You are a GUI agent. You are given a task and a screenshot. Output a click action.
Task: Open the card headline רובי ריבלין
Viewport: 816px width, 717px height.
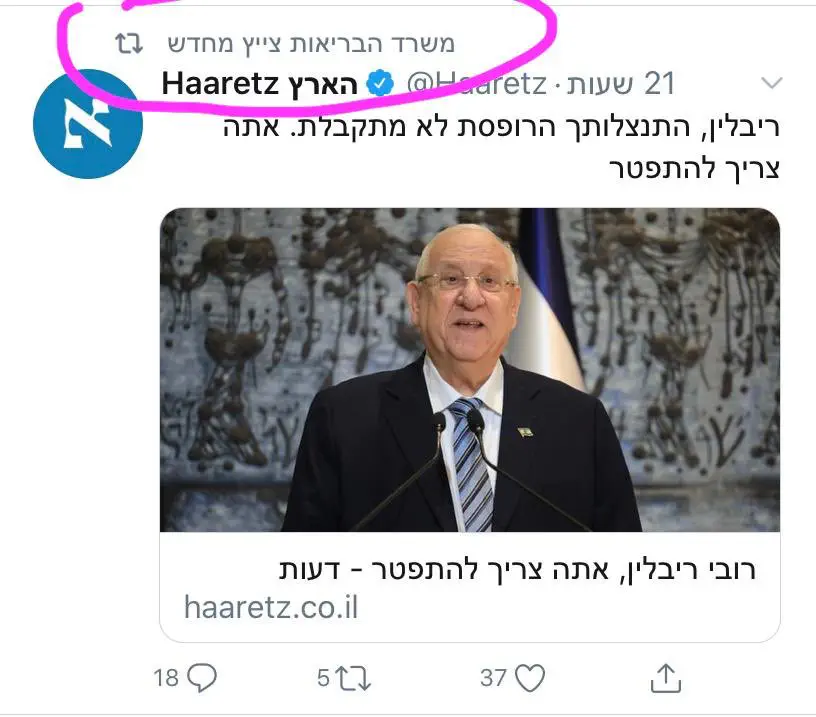tap(517, 570)
